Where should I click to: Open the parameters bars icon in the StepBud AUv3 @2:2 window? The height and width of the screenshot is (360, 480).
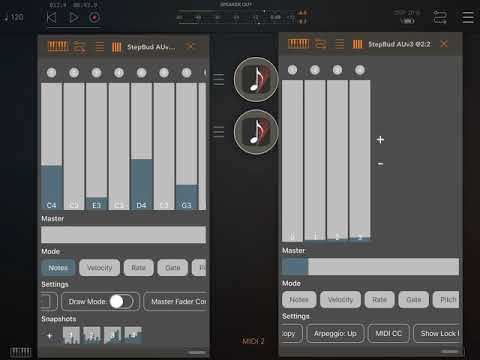point(357,44)
